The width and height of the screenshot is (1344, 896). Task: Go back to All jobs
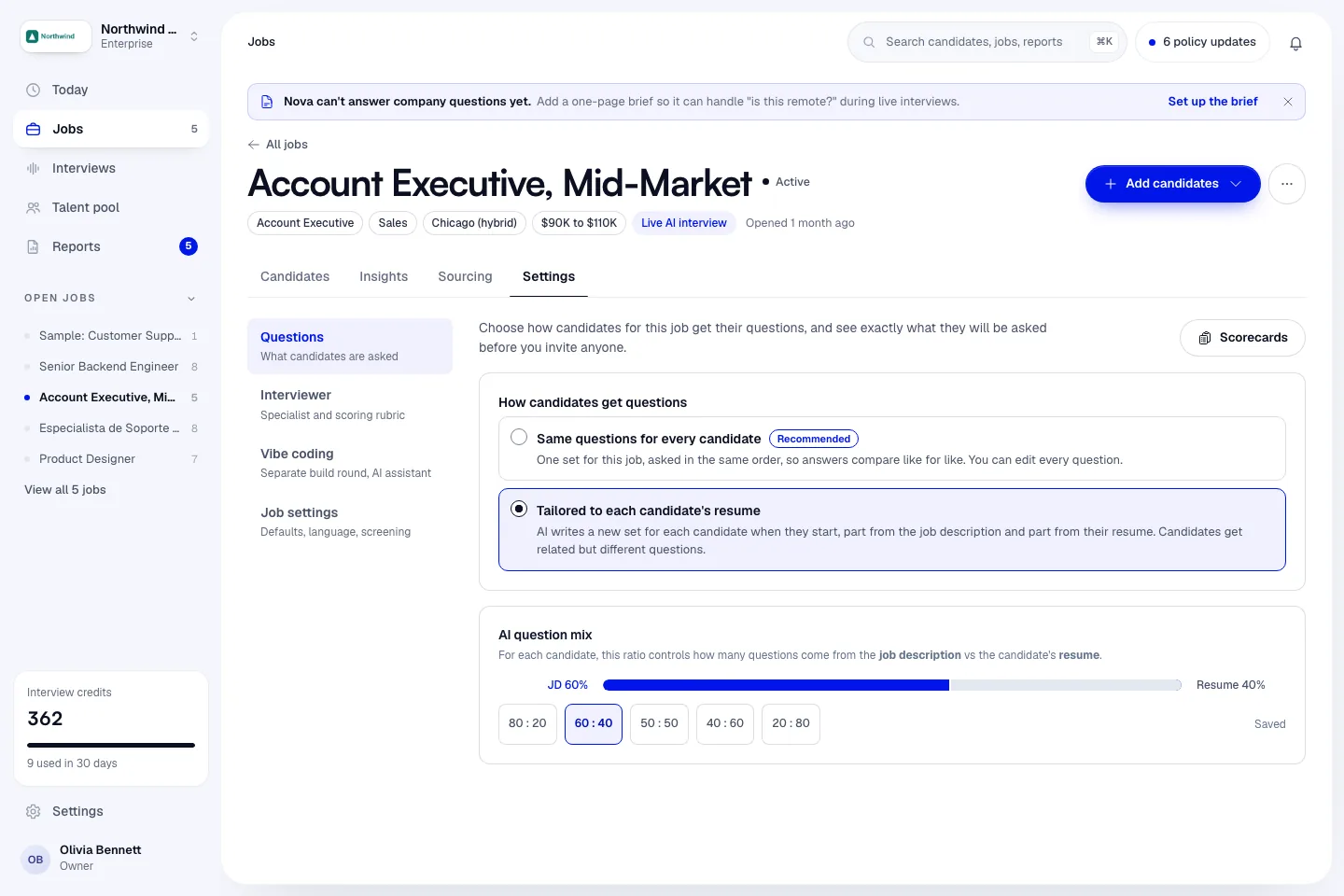[x=278, y=145]
